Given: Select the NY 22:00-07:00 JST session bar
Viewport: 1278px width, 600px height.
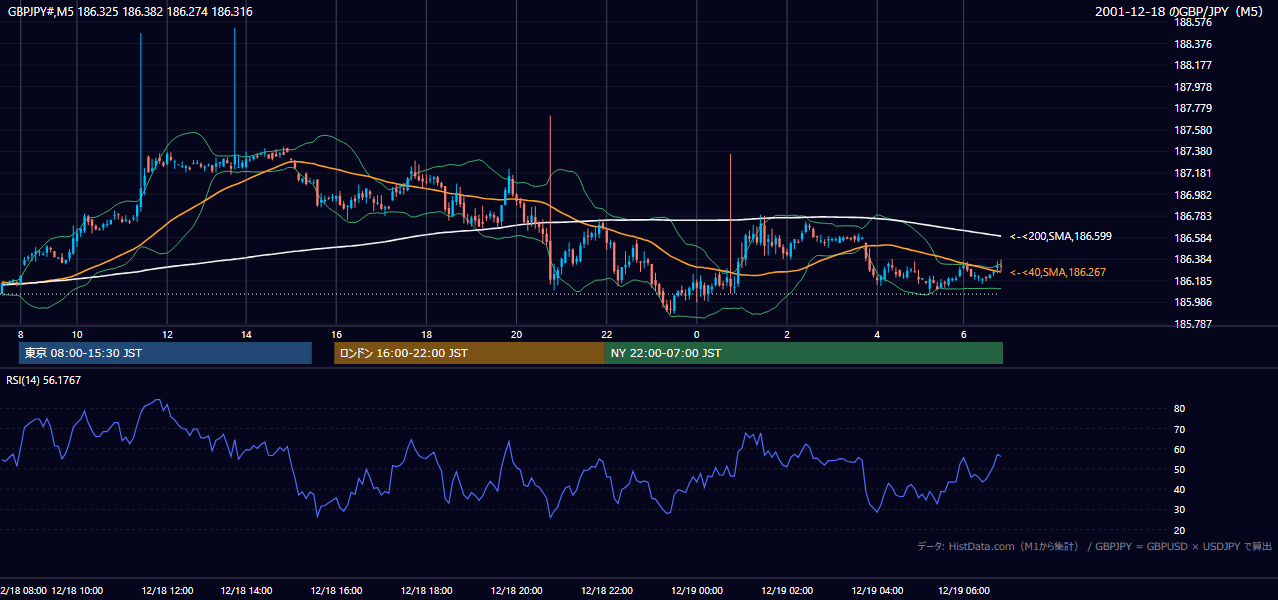Looking at the screenshot, I should (803, 353).
